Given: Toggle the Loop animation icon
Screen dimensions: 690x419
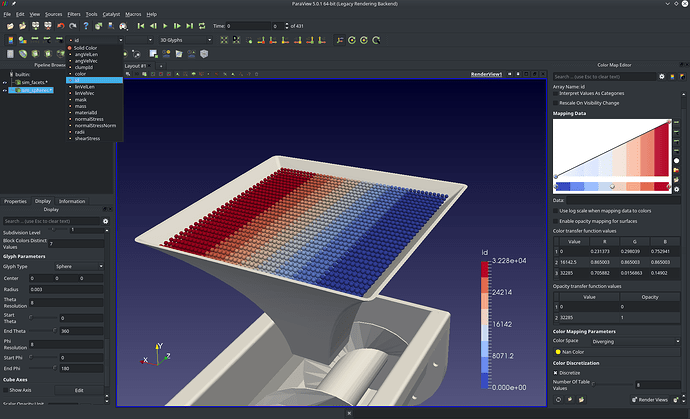Looking at the screenshot, I should point(202,26).
